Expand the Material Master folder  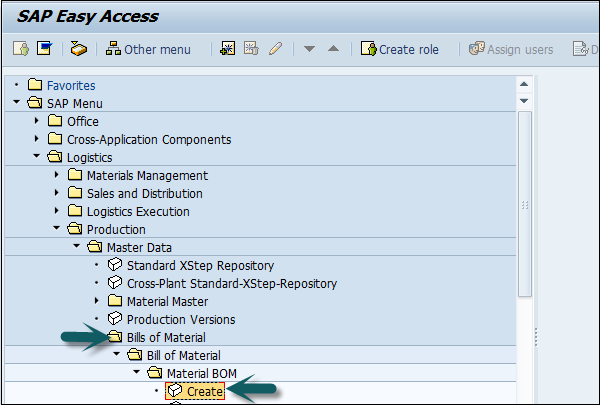pyautogui.click(x=97, y=301)
